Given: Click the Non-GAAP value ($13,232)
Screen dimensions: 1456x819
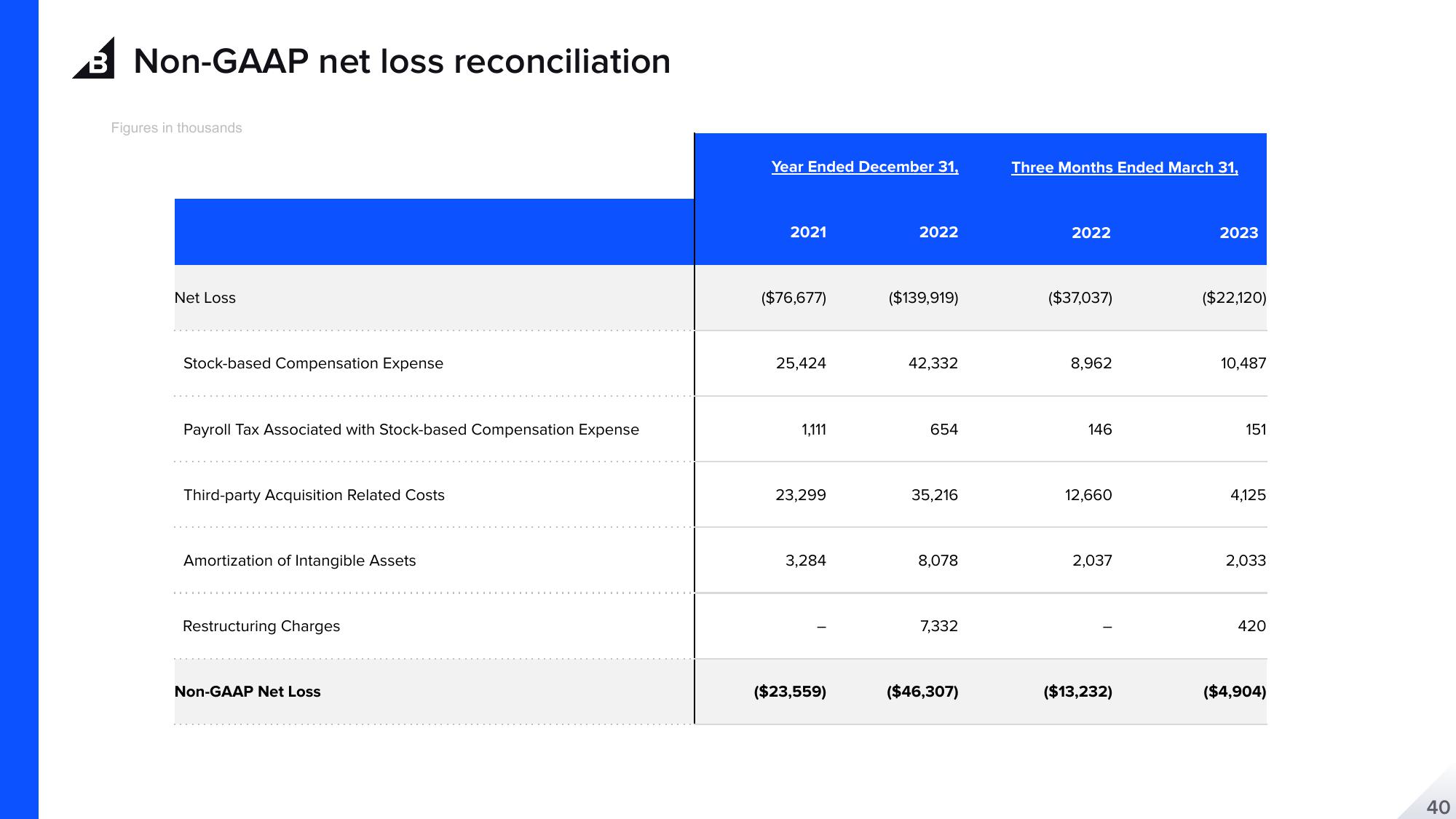Looking at the screenshot, I should tap(1078, 692).
